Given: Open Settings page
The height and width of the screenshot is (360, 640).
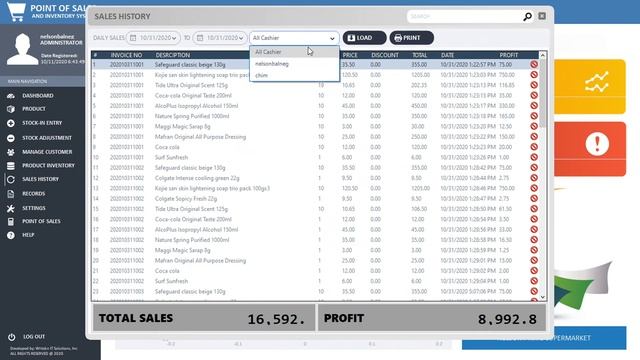Looking at the screenshot, I should click(x=33, y=208).
